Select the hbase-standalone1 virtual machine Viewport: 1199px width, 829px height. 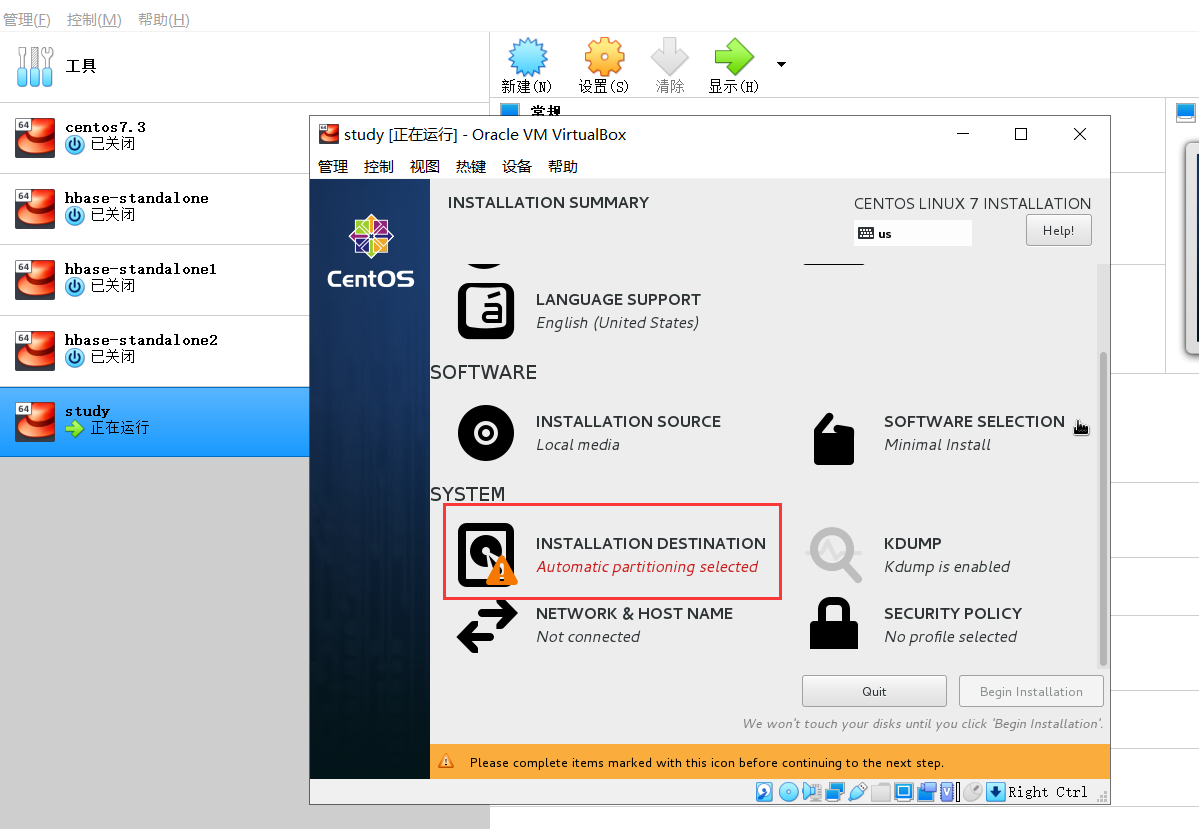click(x=140, y=278)
